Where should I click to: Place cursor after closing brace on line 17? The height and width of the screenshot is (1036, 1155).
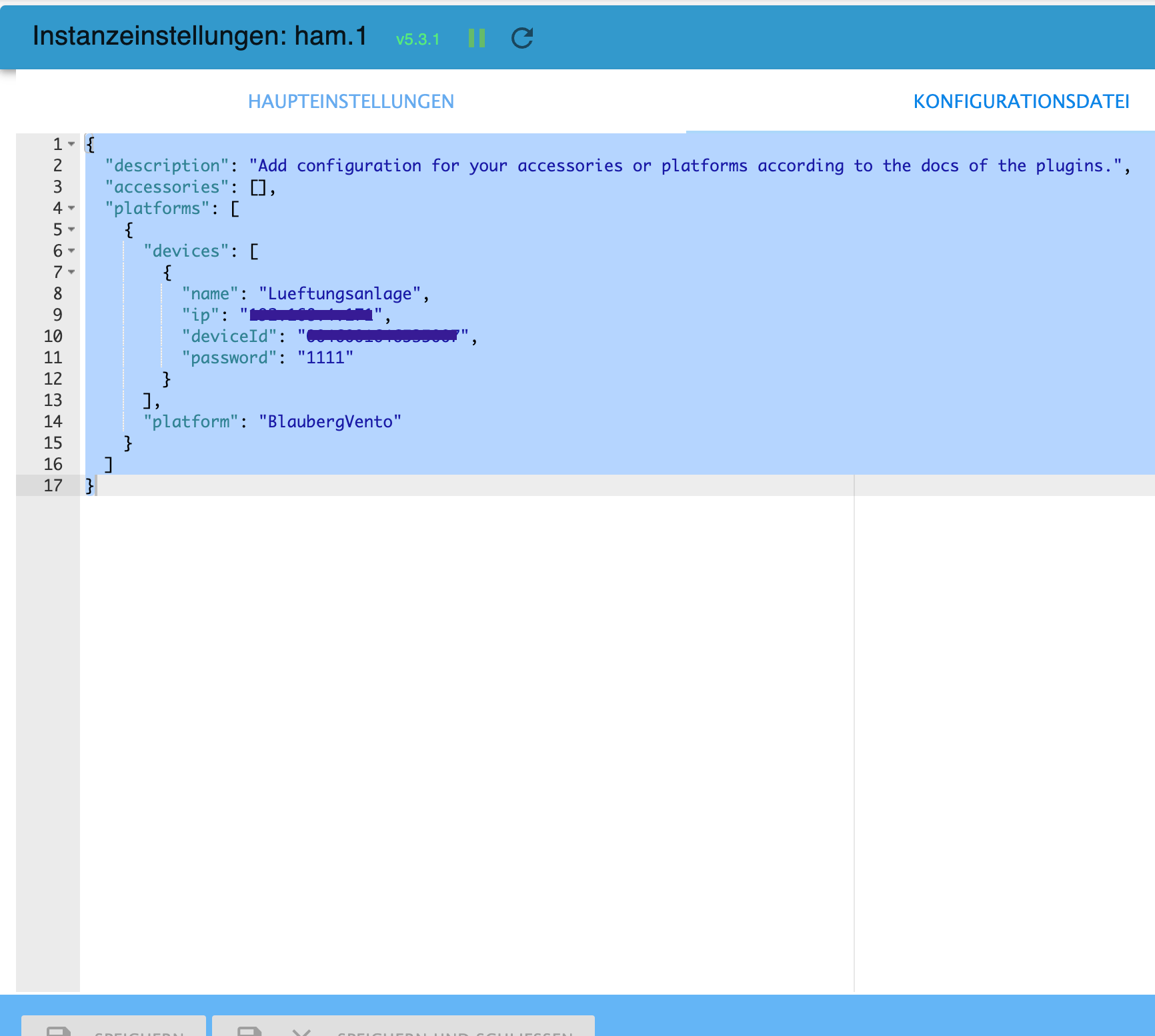point(96,485)
